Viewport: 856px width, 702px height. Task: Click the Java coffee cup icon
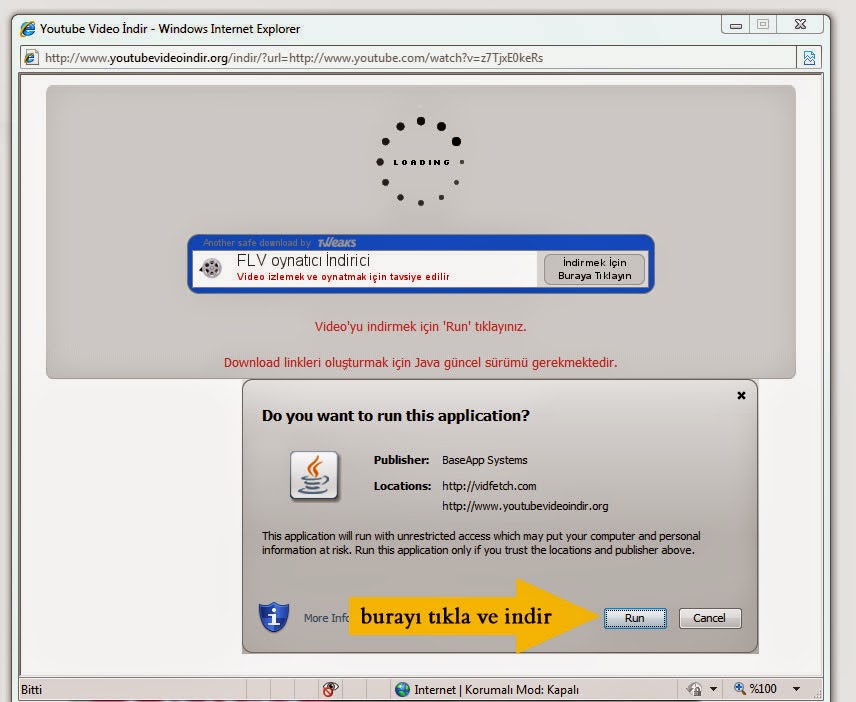tap(314, 475)
